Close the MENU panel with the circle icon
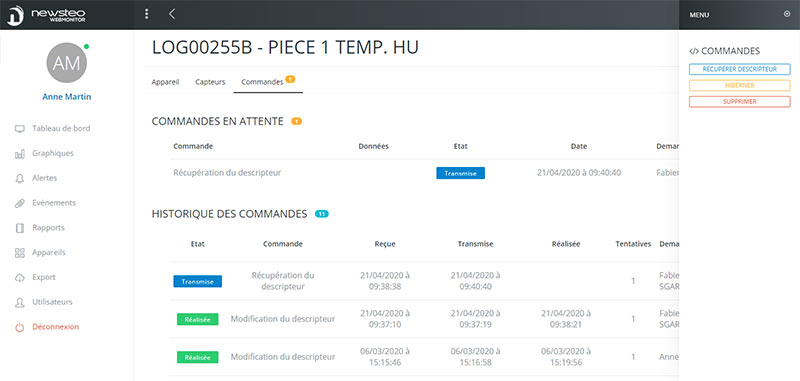Viewport: 800px width, 381px height. click(x=787, y=14)
